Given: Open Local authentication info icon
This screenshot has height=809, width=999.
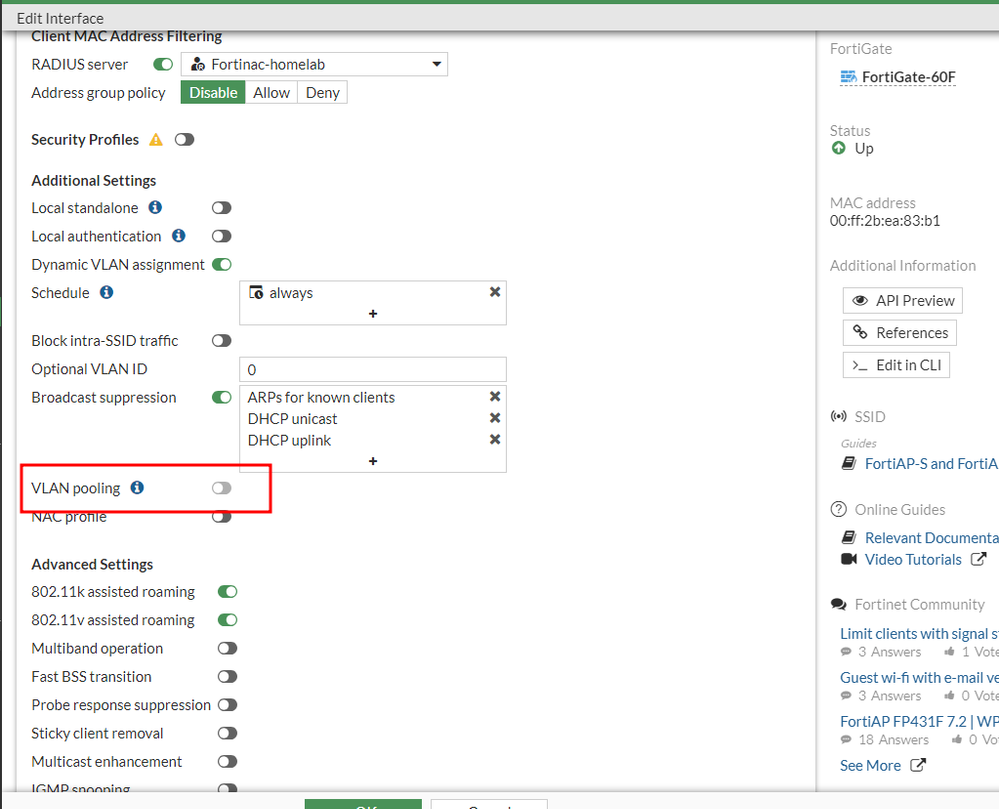Looking at the screenshot, I should pyautogui.click(x=179, y=236).
